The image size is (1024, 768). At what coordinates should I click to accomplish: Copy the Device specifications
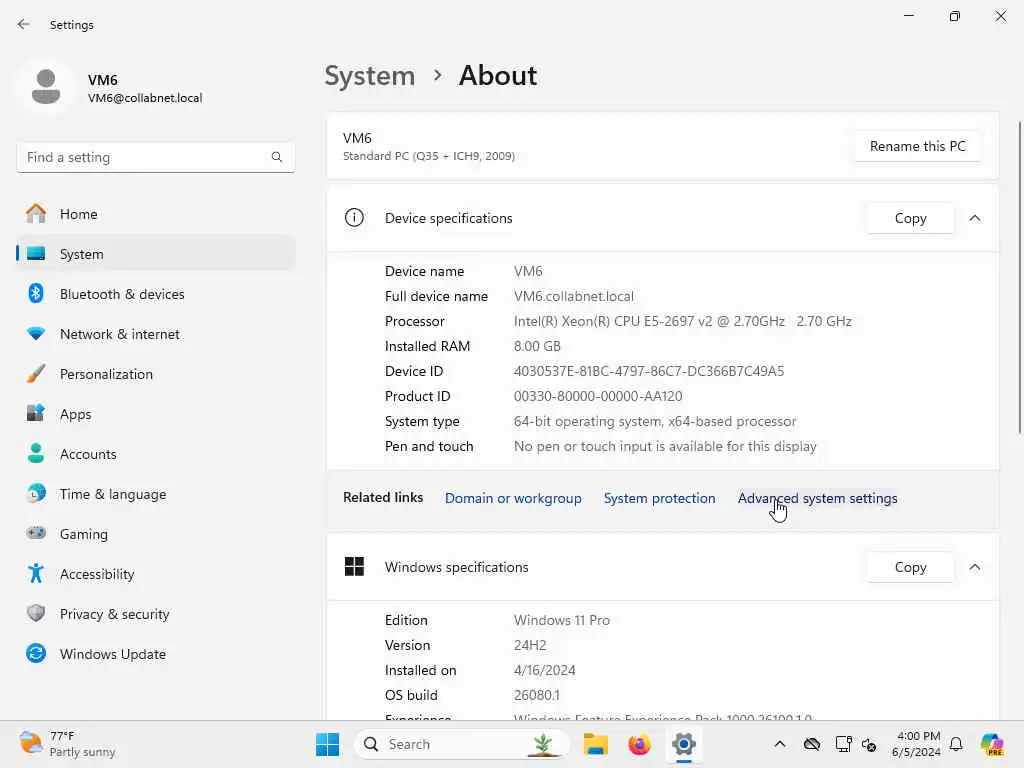point(910,218)
